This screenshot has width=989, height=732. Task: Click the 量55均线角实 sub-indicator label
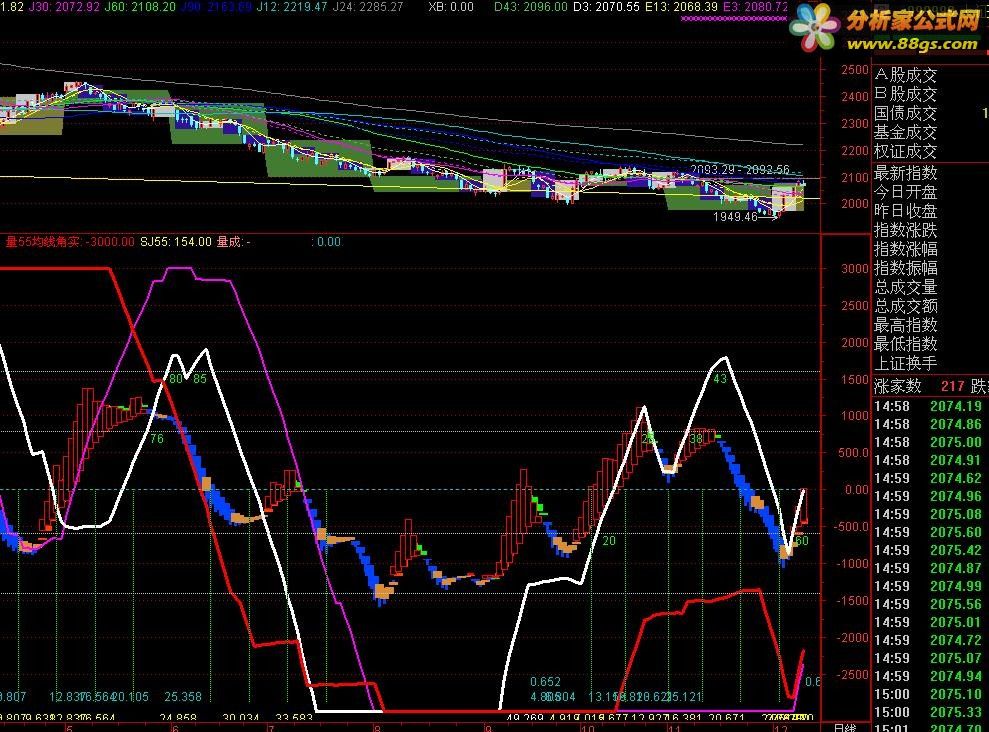point(69,241)
